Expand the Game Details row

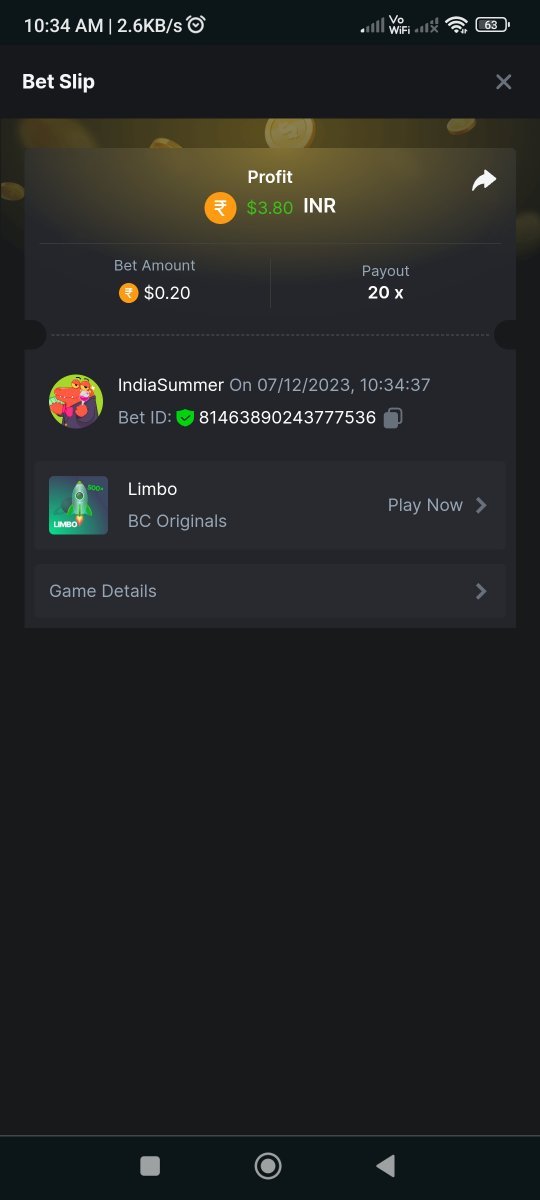point(270,591)
